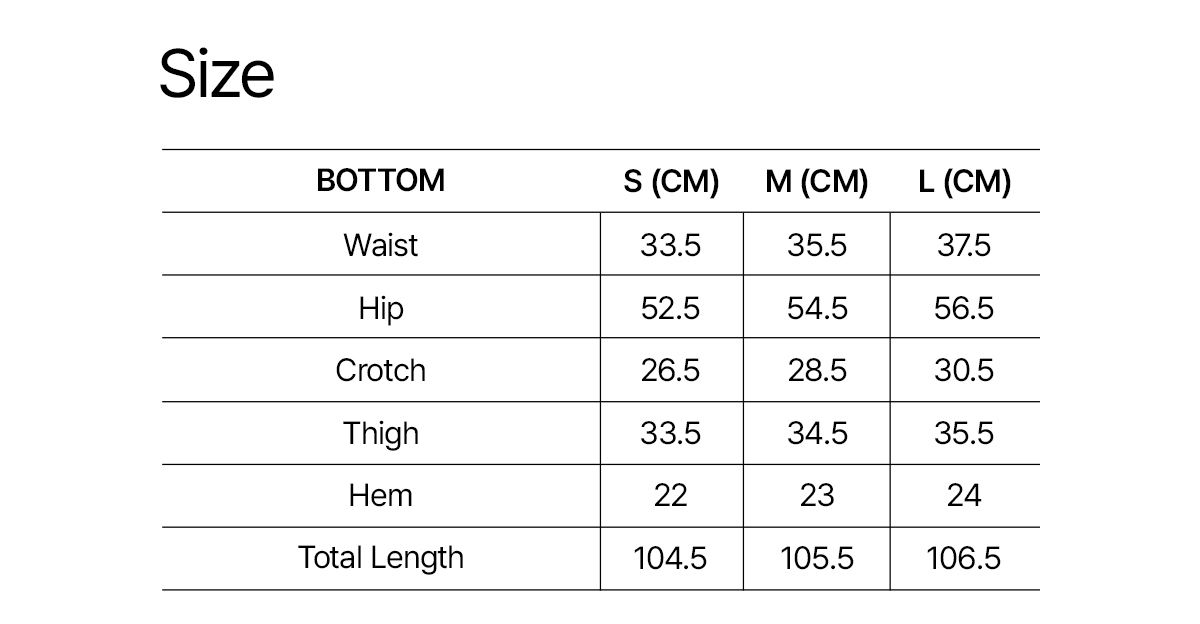
Task: Click the Thigh value 34.5 cell
Action: [x=817, y=434]
